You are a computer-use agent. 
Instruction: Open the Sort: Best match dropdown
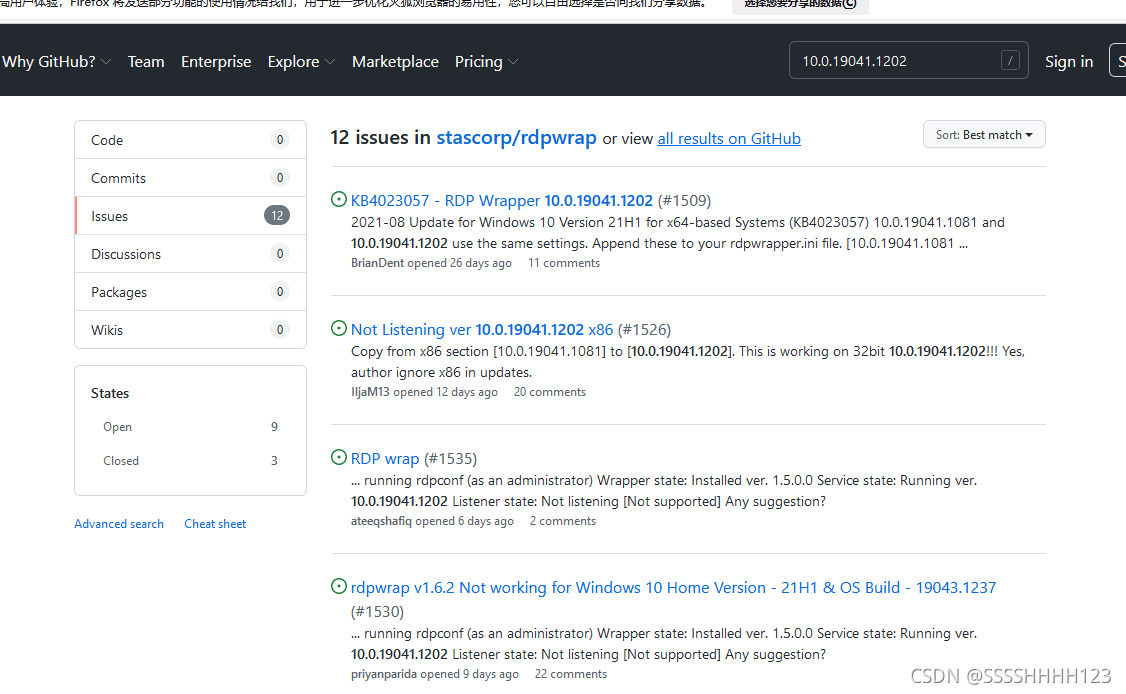[984, 134]
